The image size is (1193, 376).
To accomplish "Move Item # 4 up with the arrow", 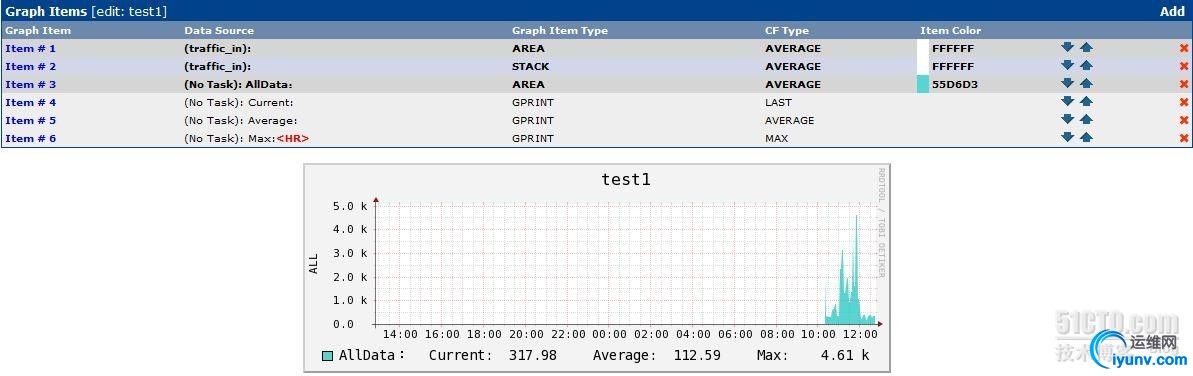I will (1086, 101).
